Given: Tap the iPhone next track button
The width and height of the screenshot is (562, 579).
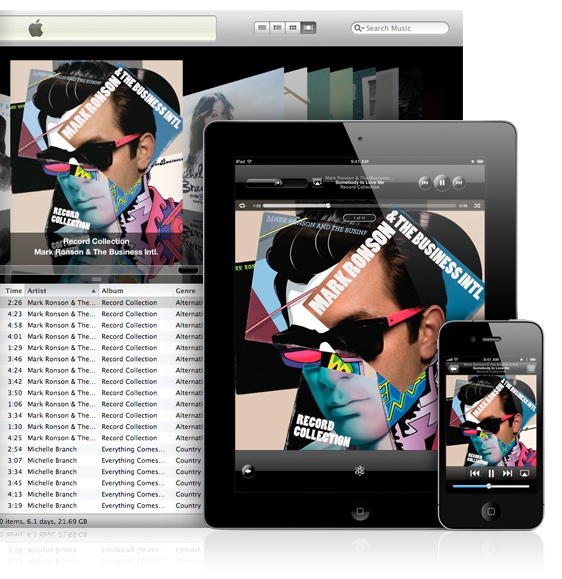Looking at the screenshot, I should pos(507,473).
